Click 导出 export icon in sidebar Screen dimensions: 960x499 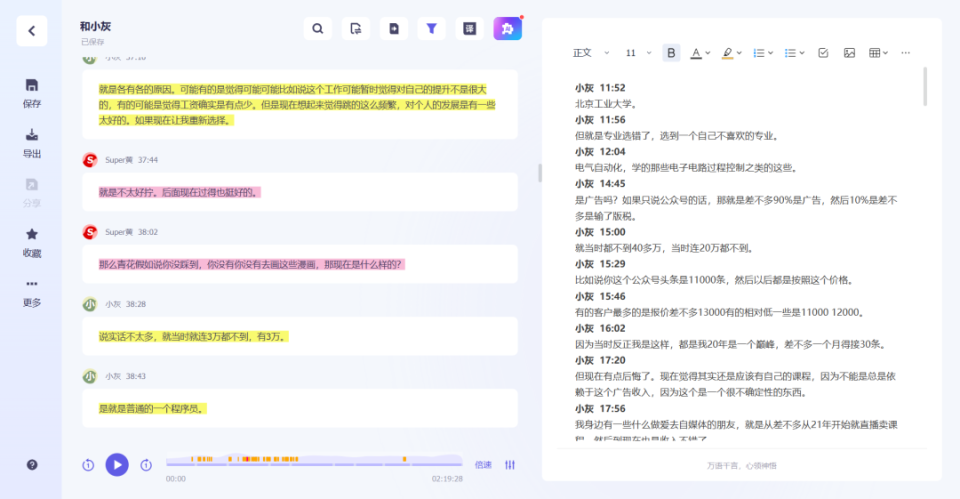pos(32,136)
